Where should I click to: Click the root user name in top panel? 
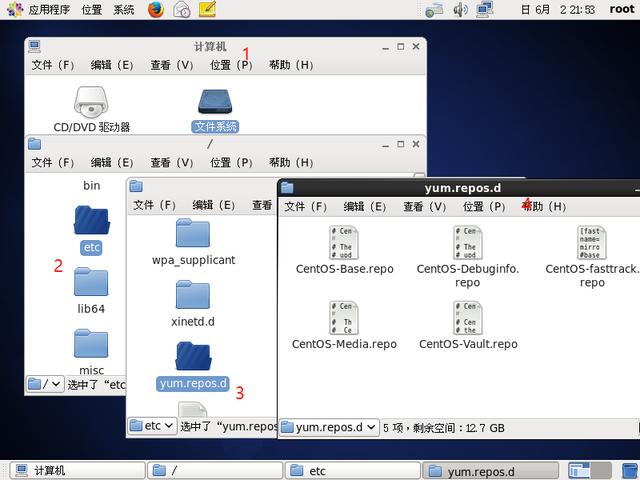[x=622, y=9]
